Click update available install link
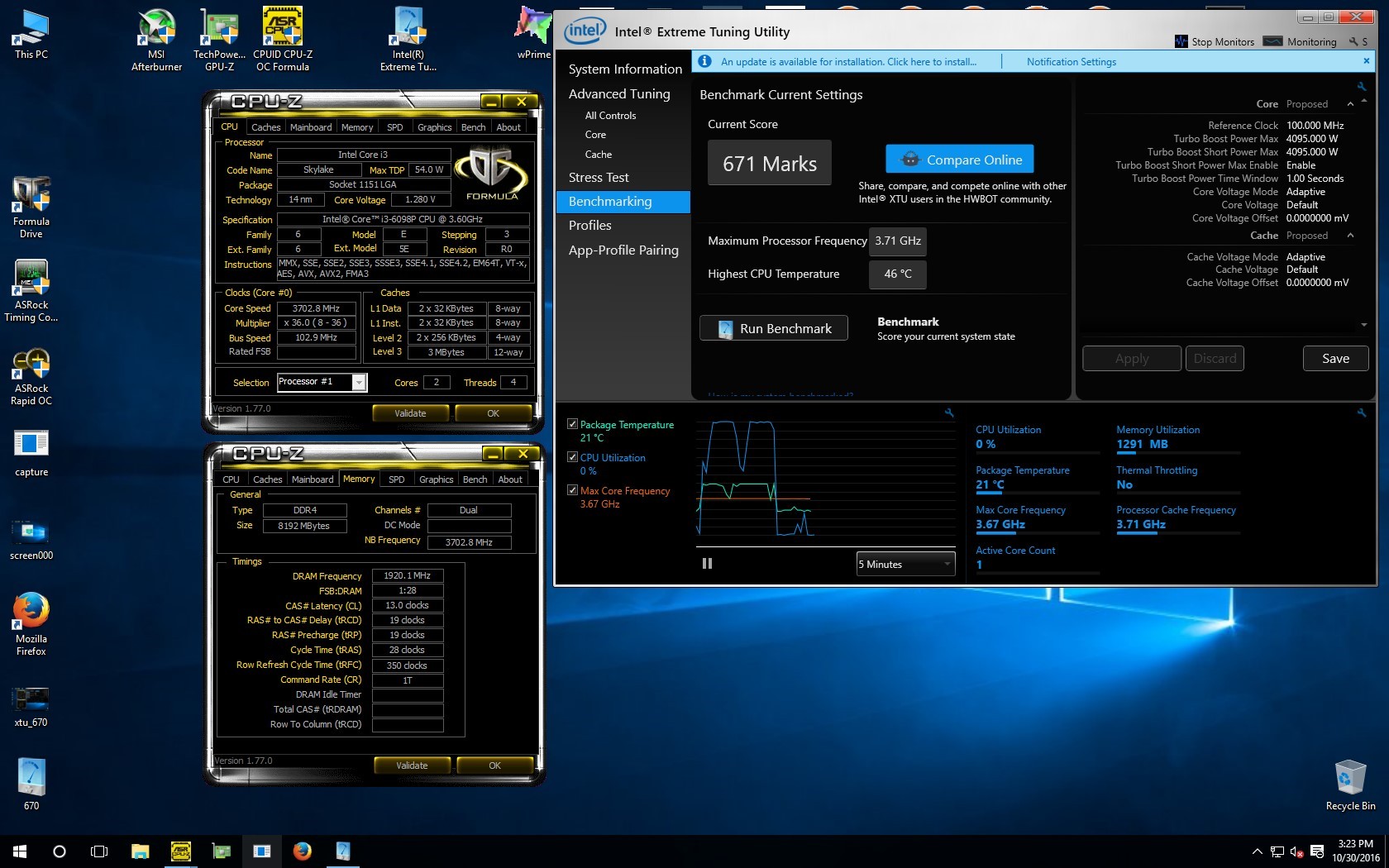Screen dimensions: 1389x868 (x=848, y=62)
